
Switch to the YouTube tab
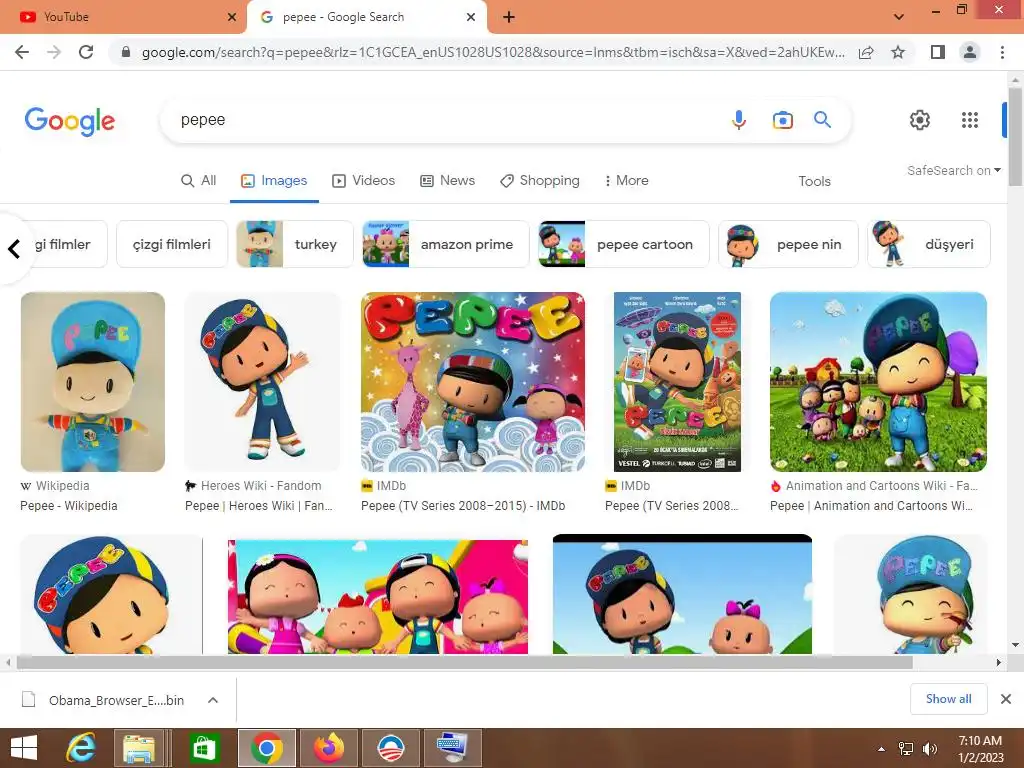(122, 17)
